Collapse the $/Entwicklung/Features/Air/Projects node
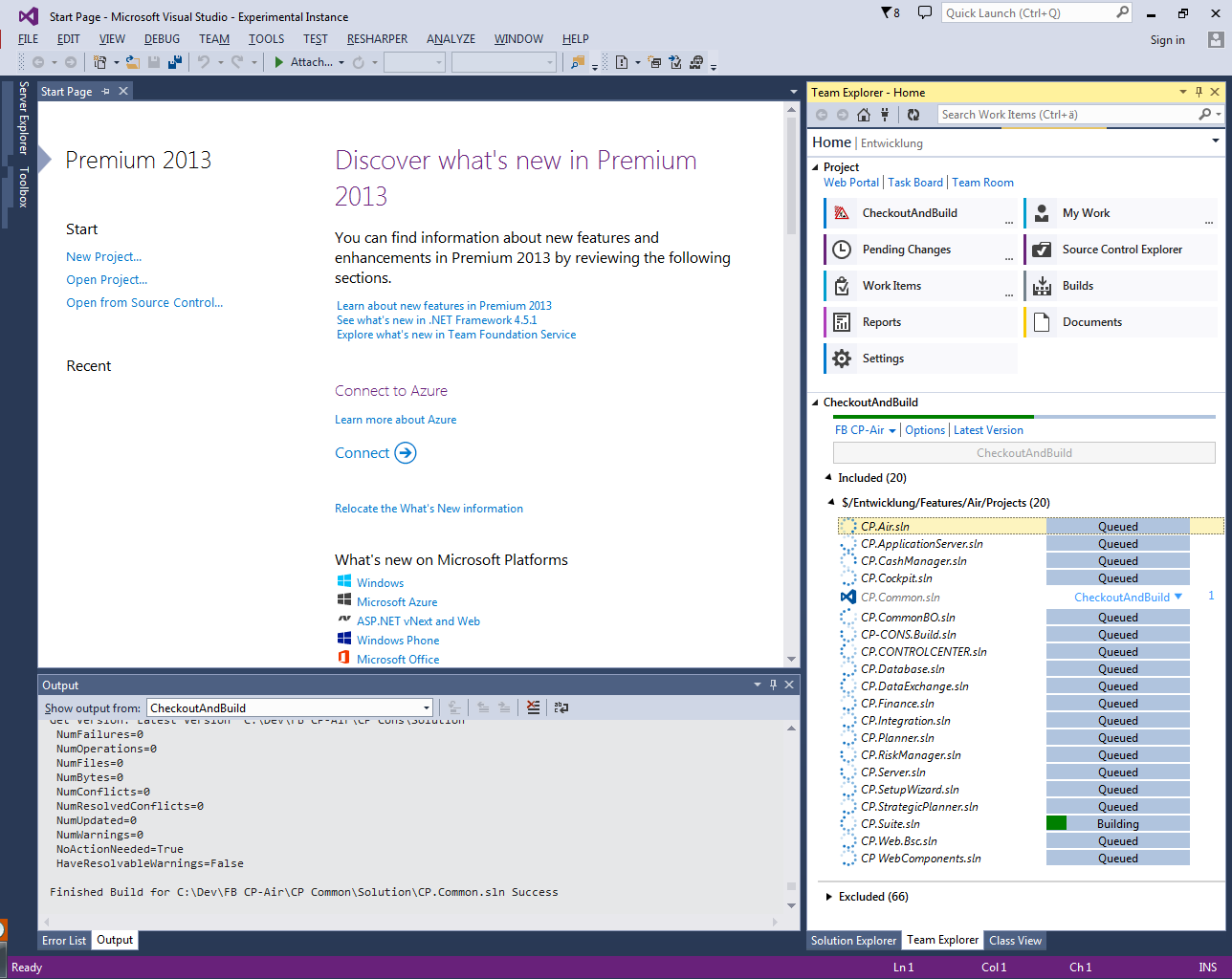The width and height of the screenshot is (1232, 979). tap(832, 503)
